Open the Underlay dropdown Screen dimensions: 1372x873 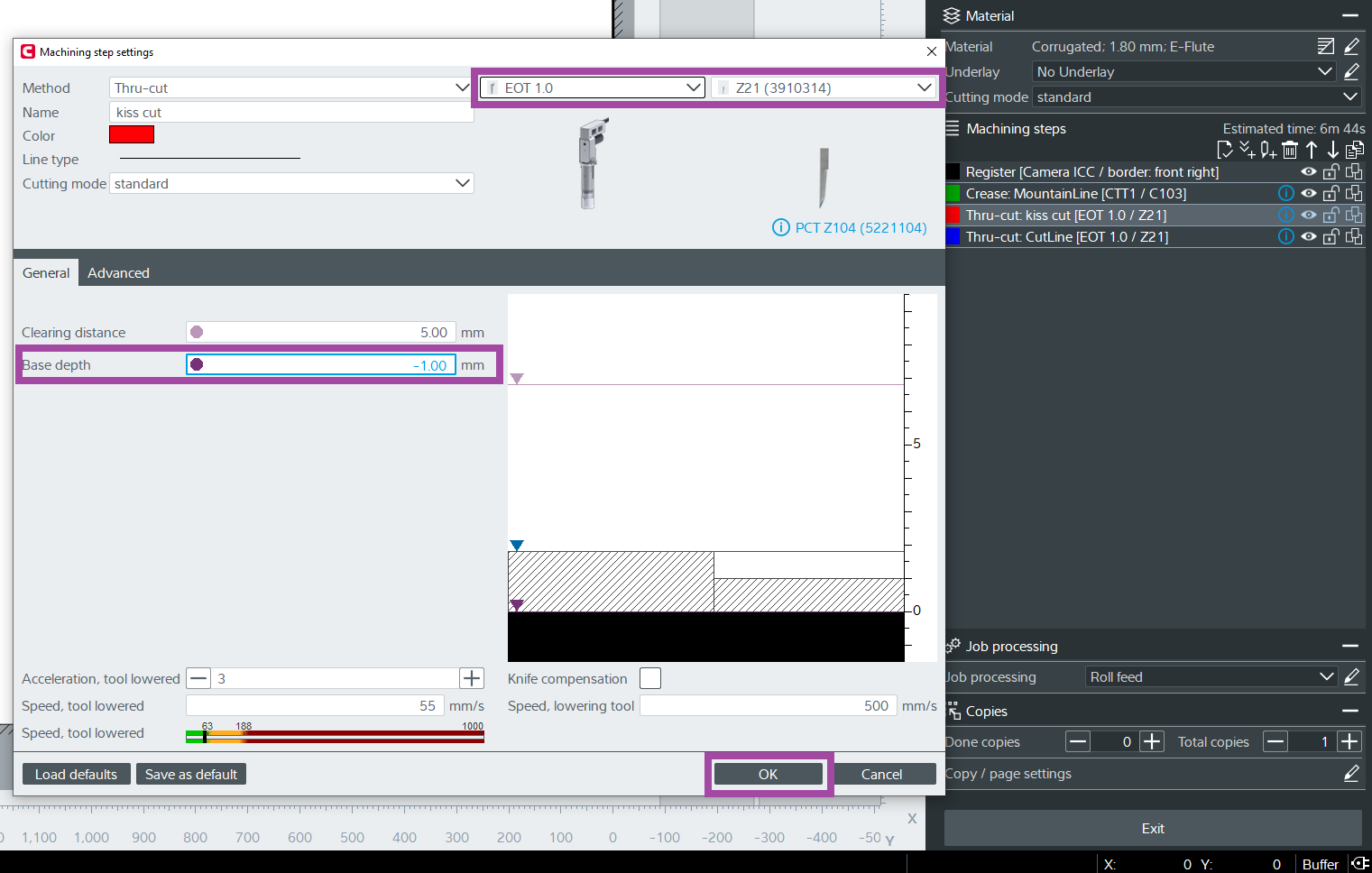(x=1183, y=71)
